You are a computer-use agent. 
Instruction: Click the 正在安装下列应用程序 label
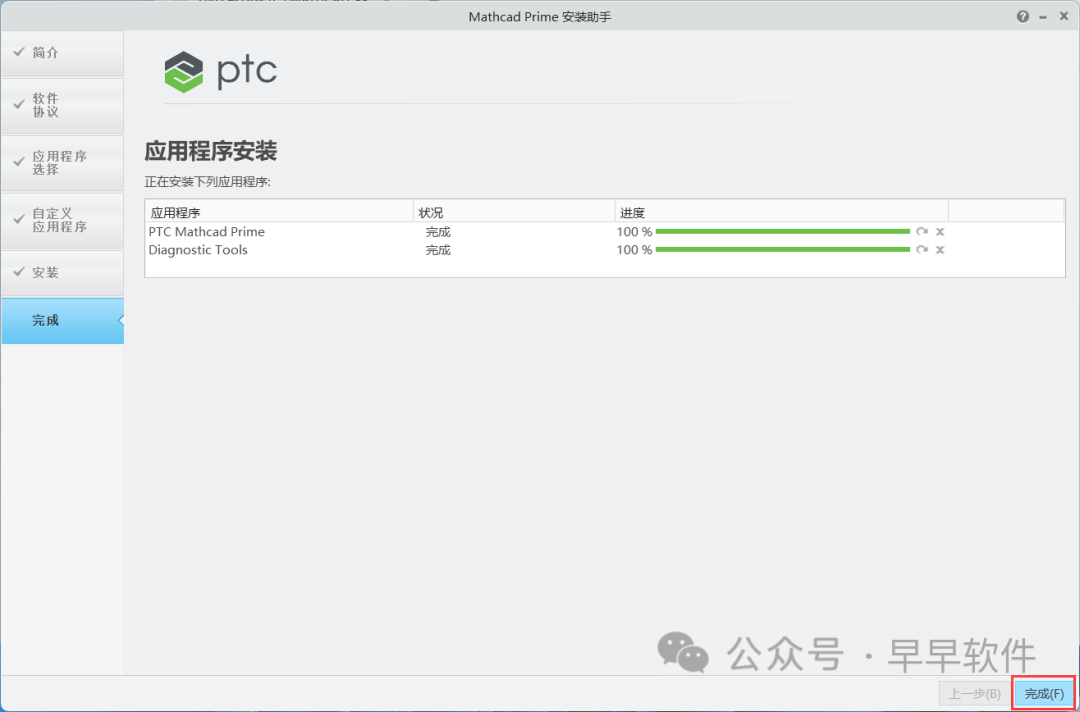(x=208, y=182)
